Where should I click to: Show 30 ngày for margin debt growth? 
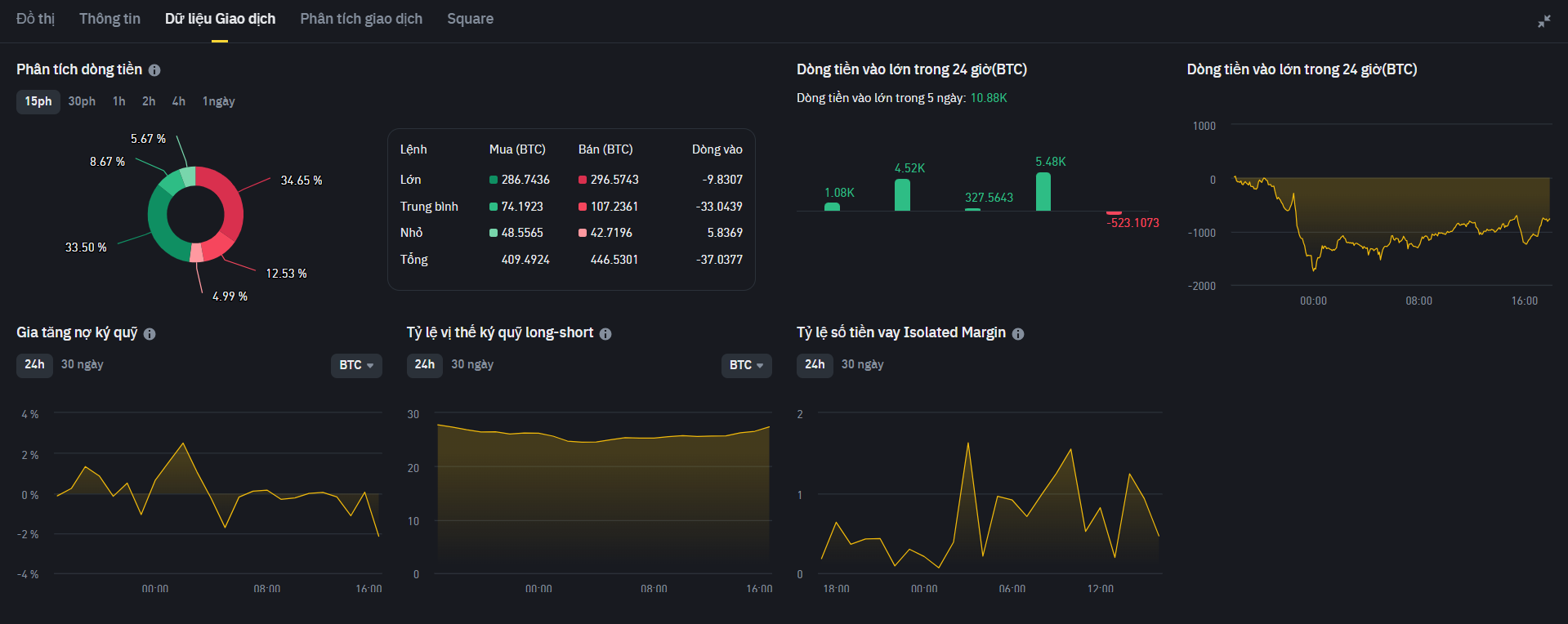[83, 364]
